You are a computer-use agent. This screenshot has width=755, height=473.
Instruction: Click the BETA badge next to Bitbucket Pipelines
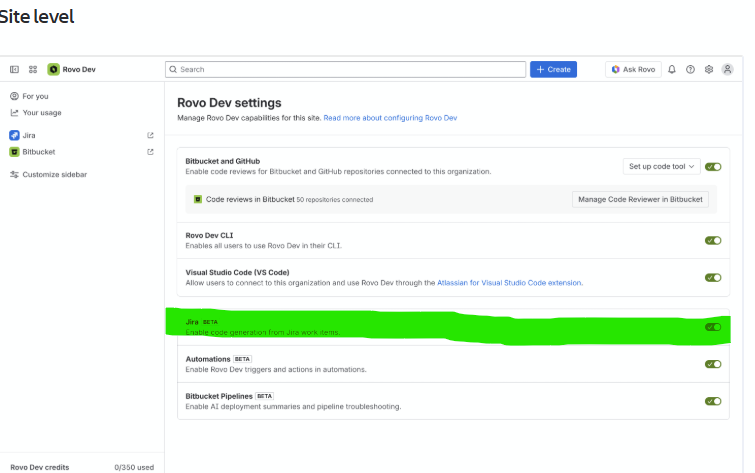point(264,396)
